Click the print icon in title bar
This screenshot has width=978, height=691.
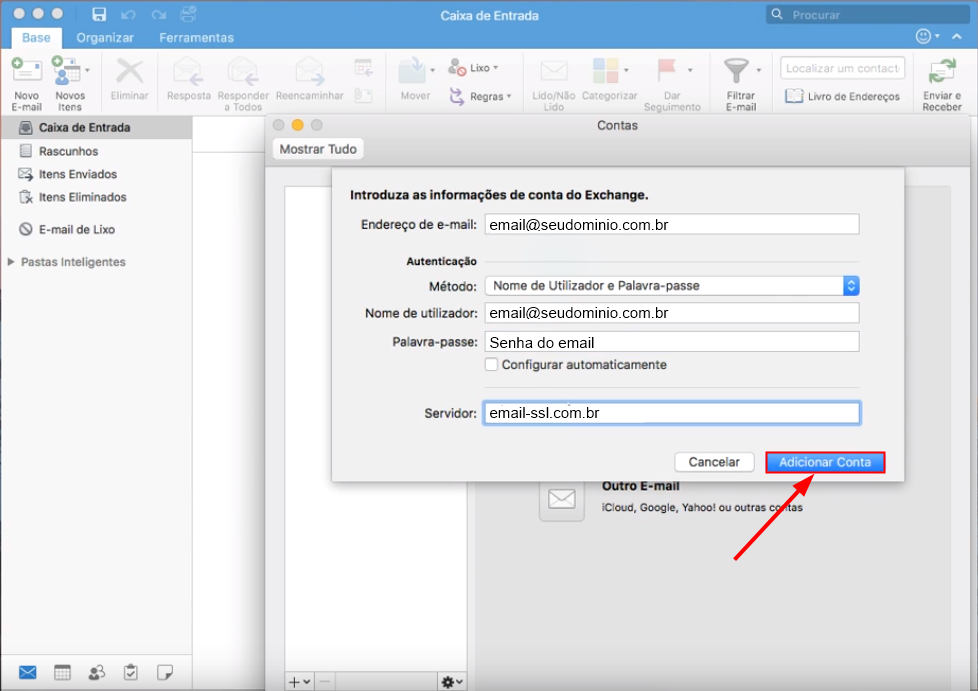(188, 14)
